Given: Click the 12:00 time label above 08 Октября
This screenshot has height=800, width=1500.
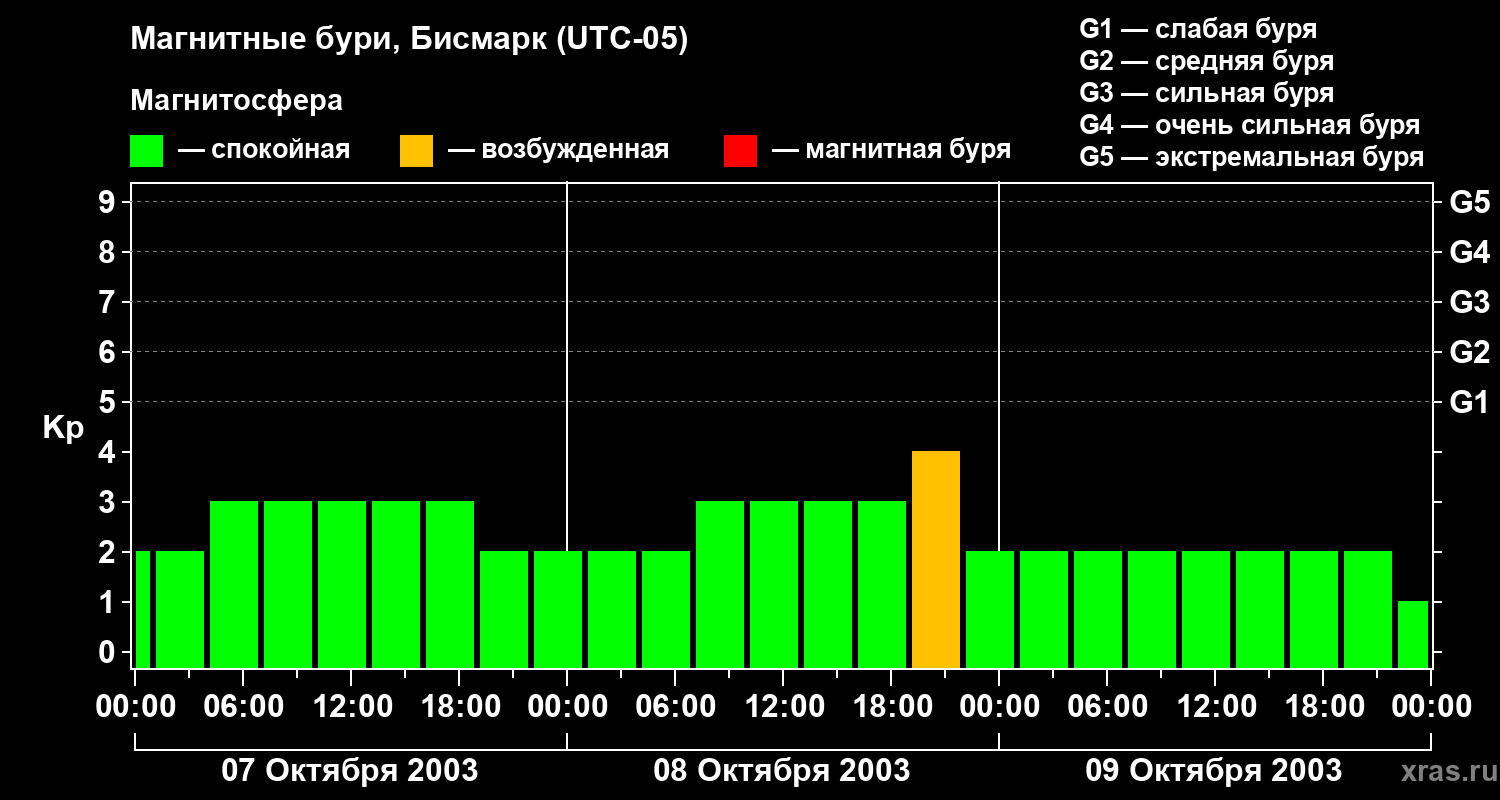Looking at the screenshot, I should [783, 707].
